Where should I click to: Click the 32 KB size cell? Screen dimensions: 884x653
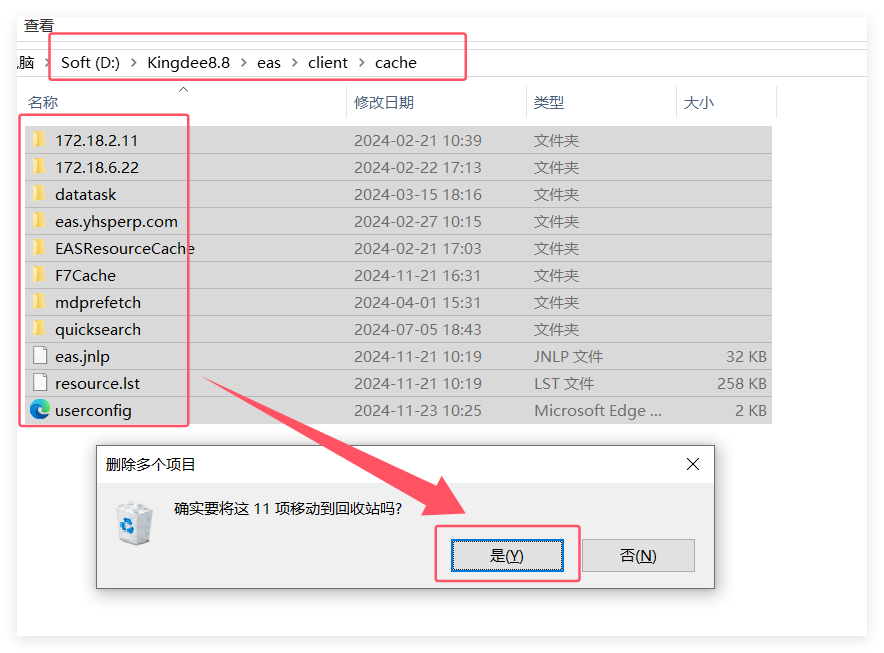pyautogui.click(x=746, y=356)
